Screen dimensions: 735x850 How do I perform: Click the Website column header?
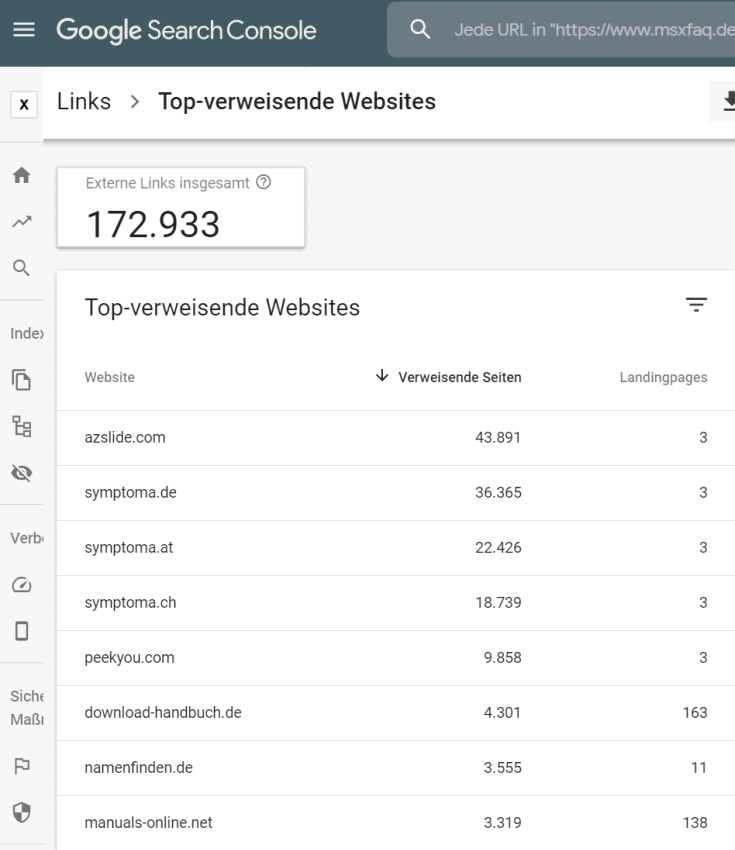[x=109, y=377]
